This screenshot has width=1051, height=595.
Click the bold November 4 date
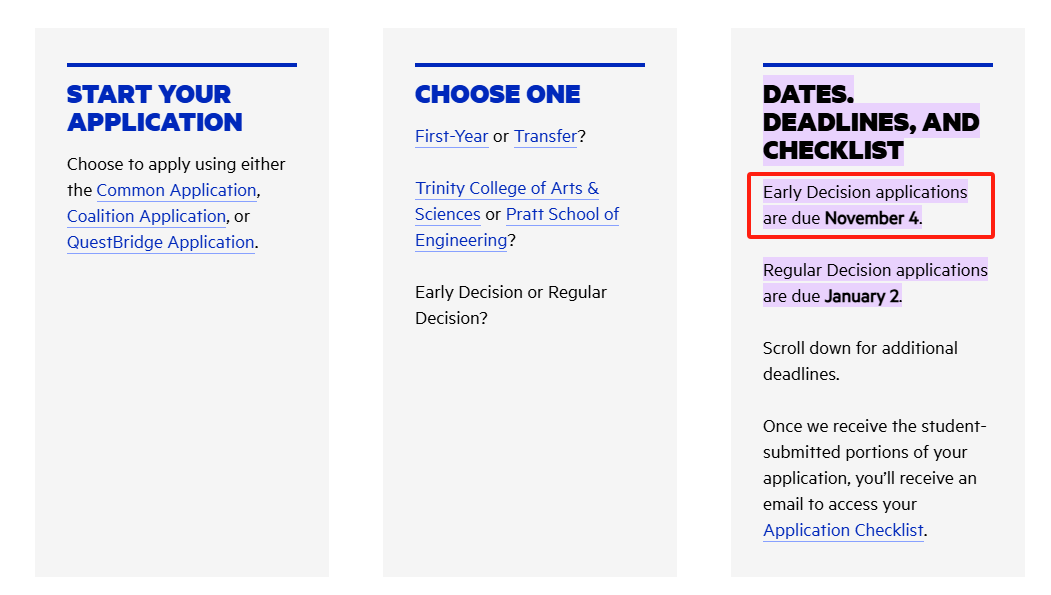coord(871,218)
